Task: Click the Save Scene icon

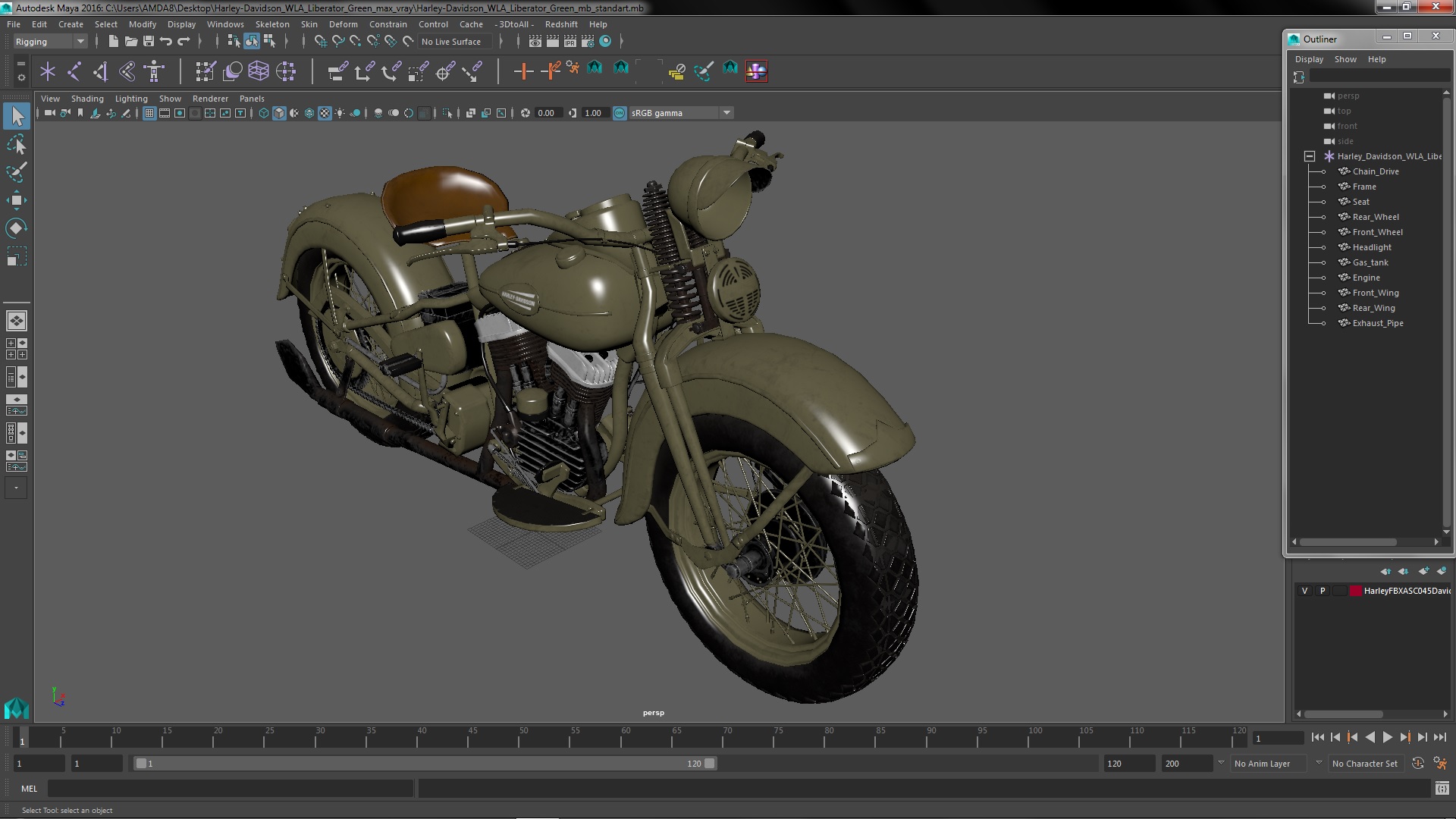Action: coord(149,42)
